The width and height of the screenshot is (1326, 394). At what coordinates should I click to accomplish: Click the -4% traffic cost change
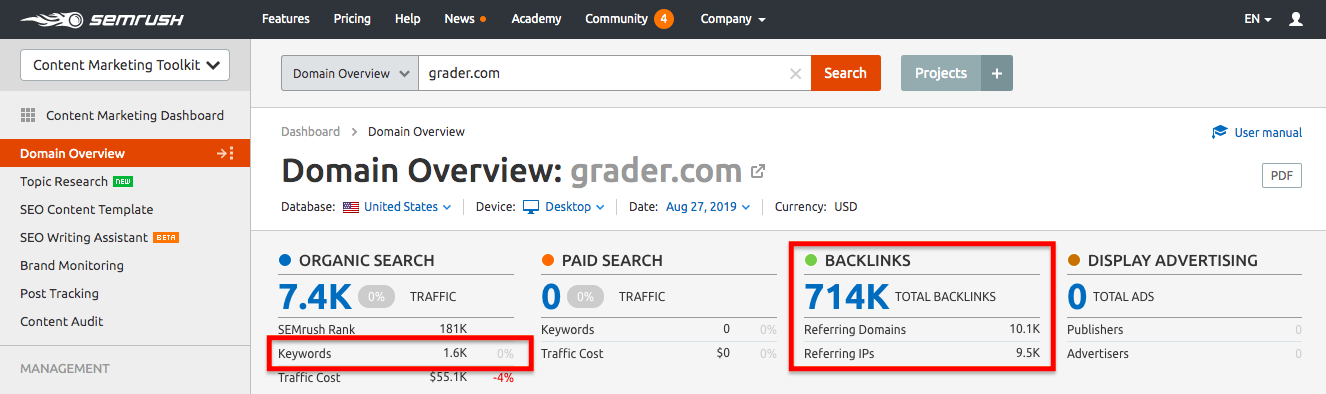(x=503, y=377)
